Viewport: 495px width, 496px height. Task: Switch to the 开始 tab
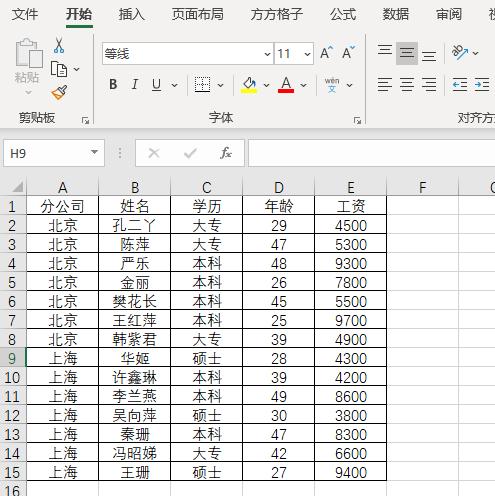[79, 14]
